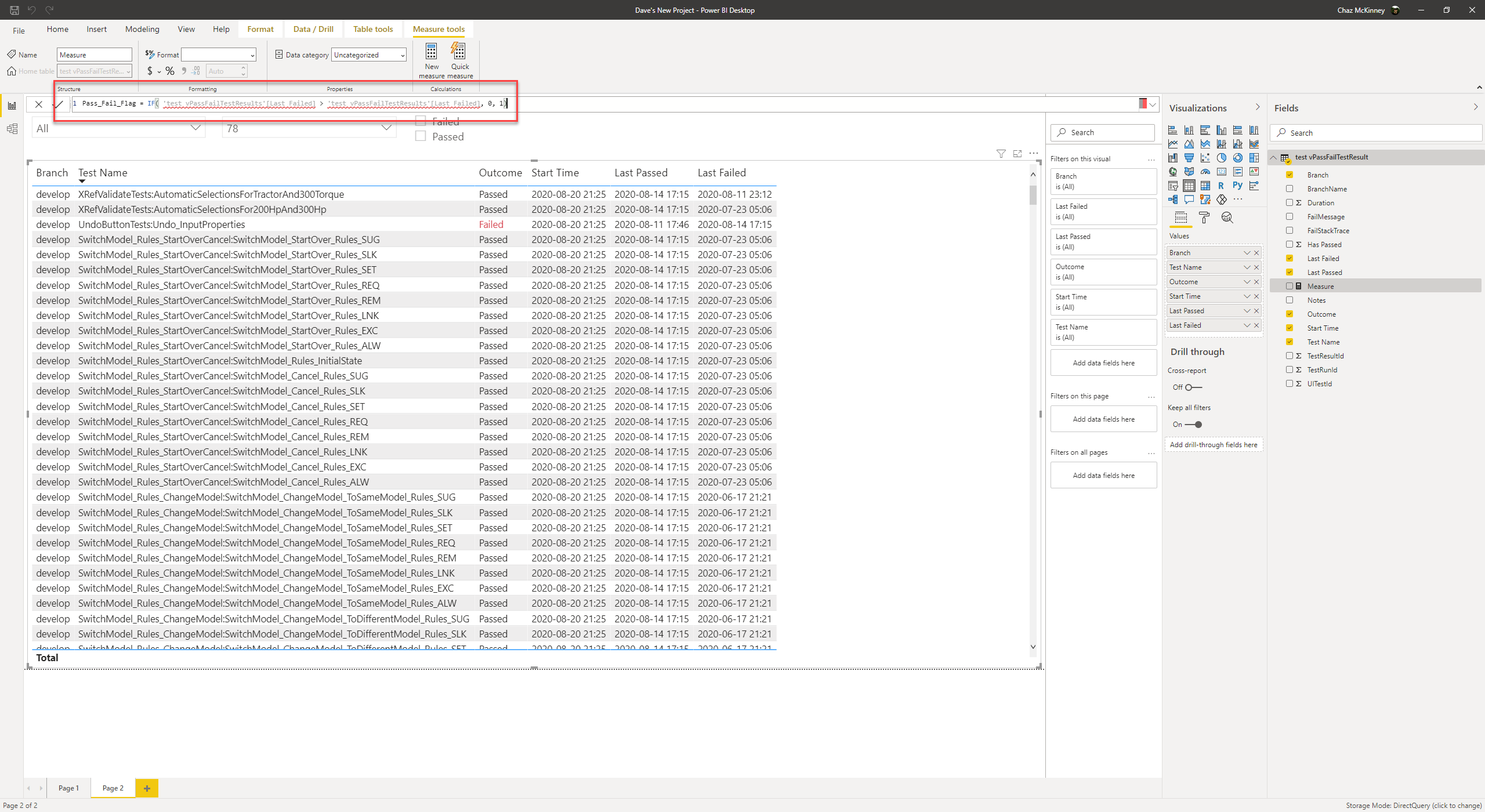Remove Last Failed from Values

coord(1256,325)
